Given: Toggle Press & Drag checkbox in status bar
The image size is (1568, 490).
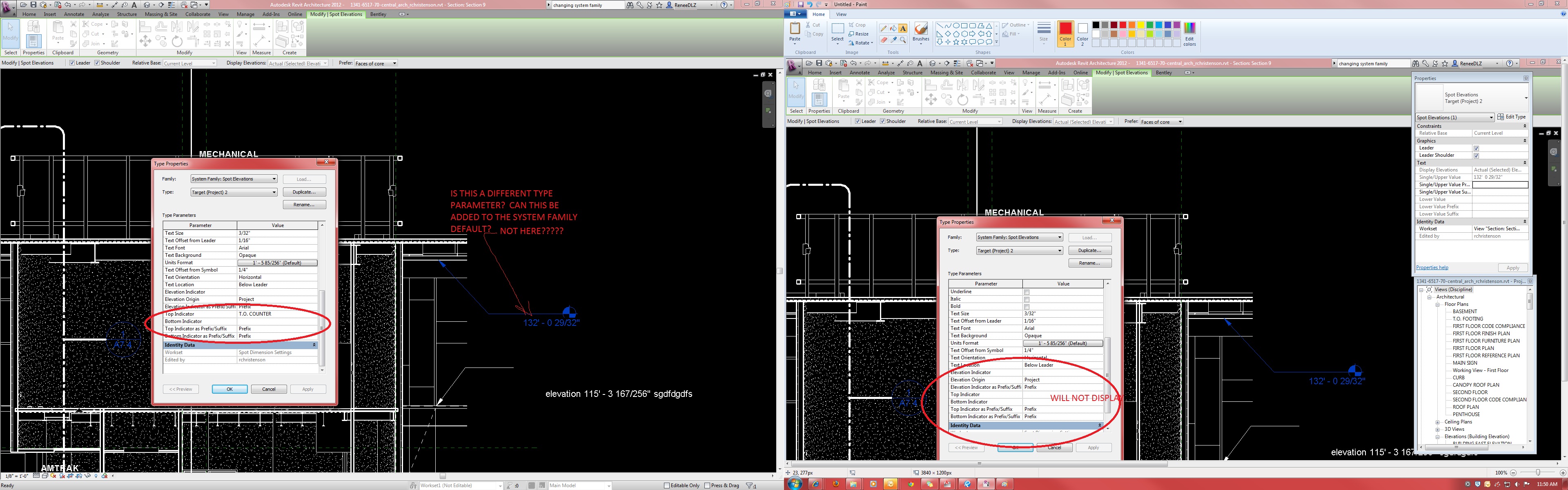Looking at the screenshot, I should [x=707, y=485].
